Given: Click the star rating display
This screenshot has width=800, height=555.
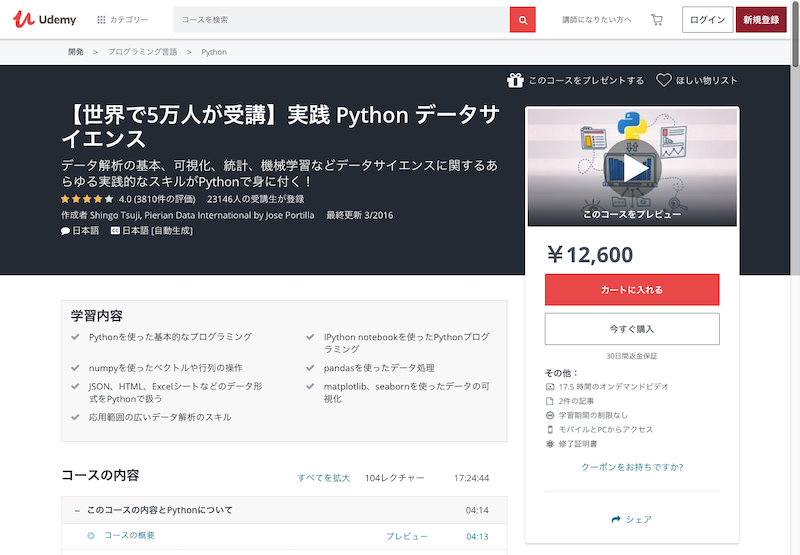Looking at the screenshot, I should coord(87,199).
